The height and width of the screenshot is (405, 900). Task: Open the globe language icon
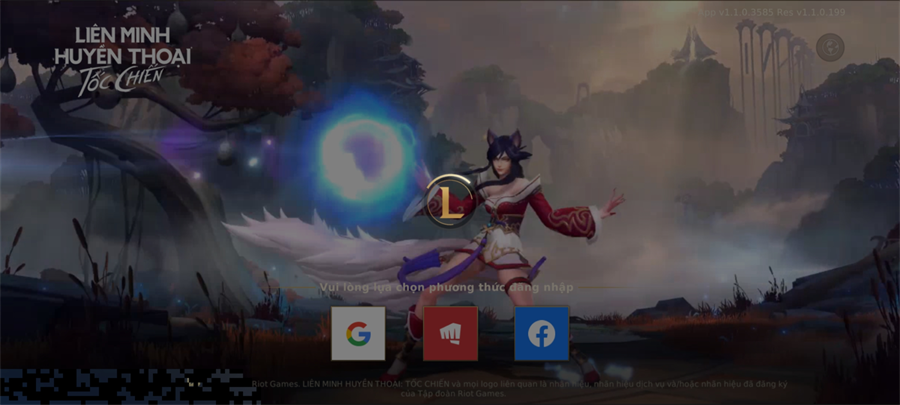830,47
